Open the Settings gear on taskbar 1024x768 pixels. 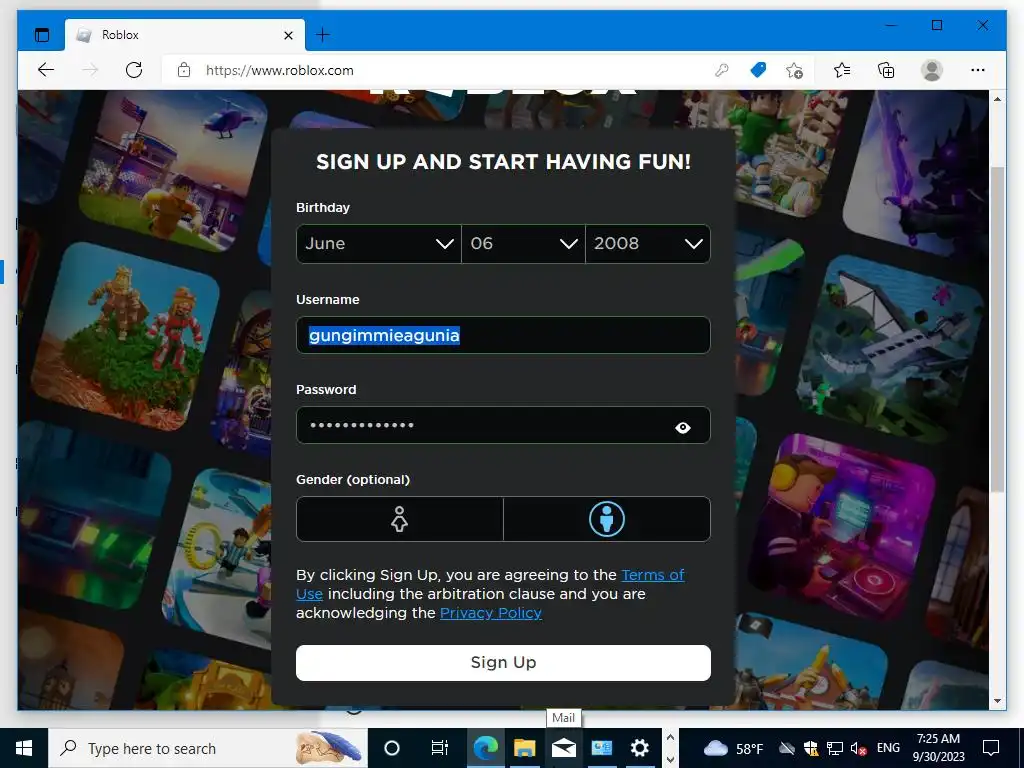639,748
